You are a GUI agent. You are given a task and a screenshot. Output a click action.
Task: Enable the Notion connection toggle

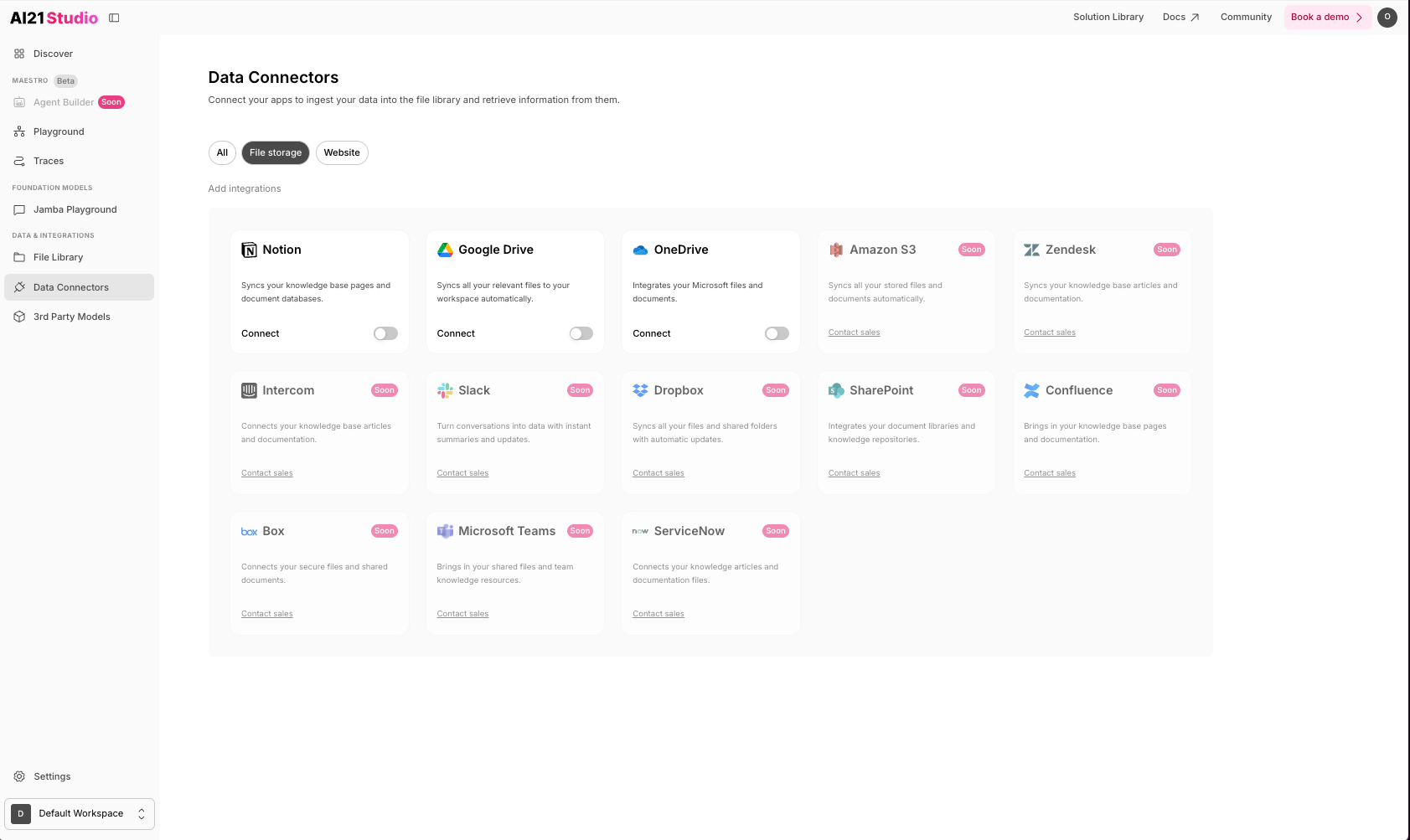click(385, 332)
